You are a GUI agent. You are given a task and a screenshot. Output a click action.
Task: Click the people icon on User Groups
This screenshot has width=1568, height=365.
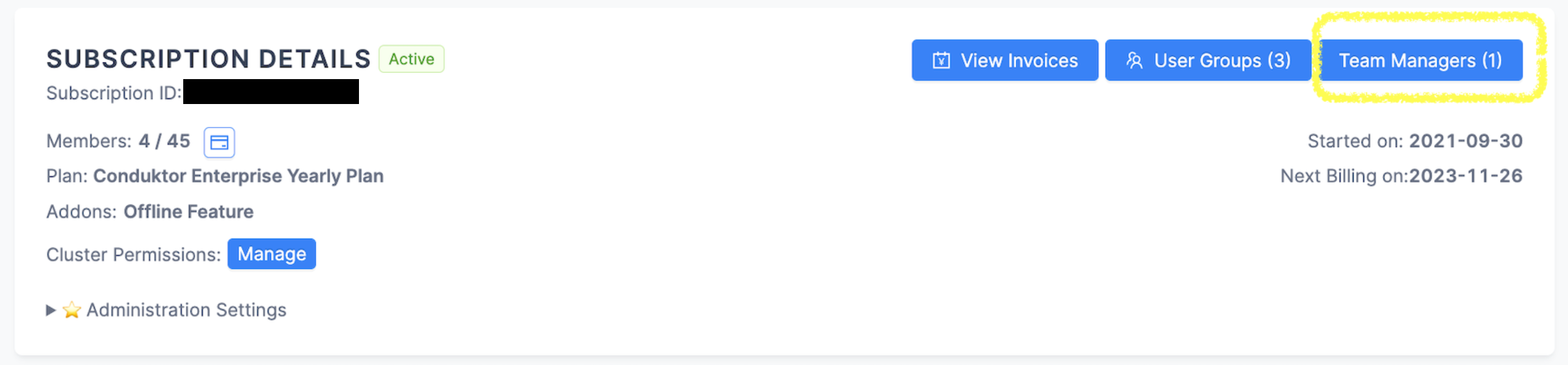[1134, 60]
